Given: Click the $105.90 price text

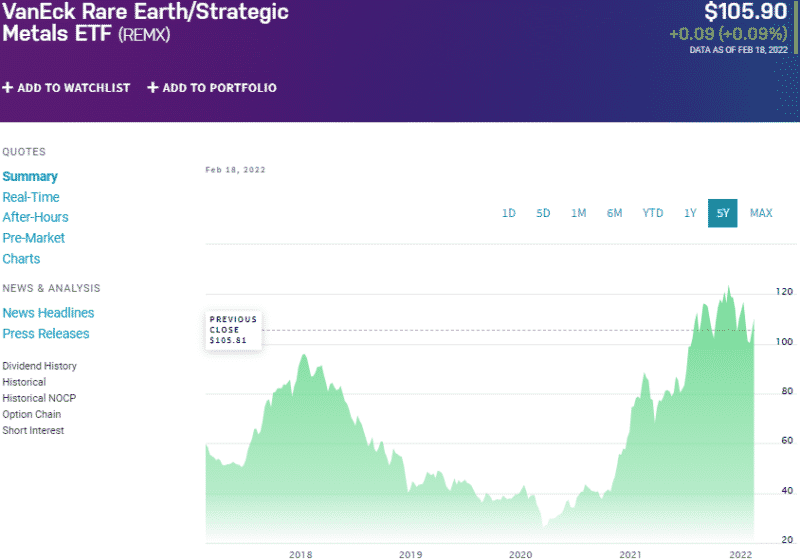Looking at the screenshot, I should click(745, 12).
